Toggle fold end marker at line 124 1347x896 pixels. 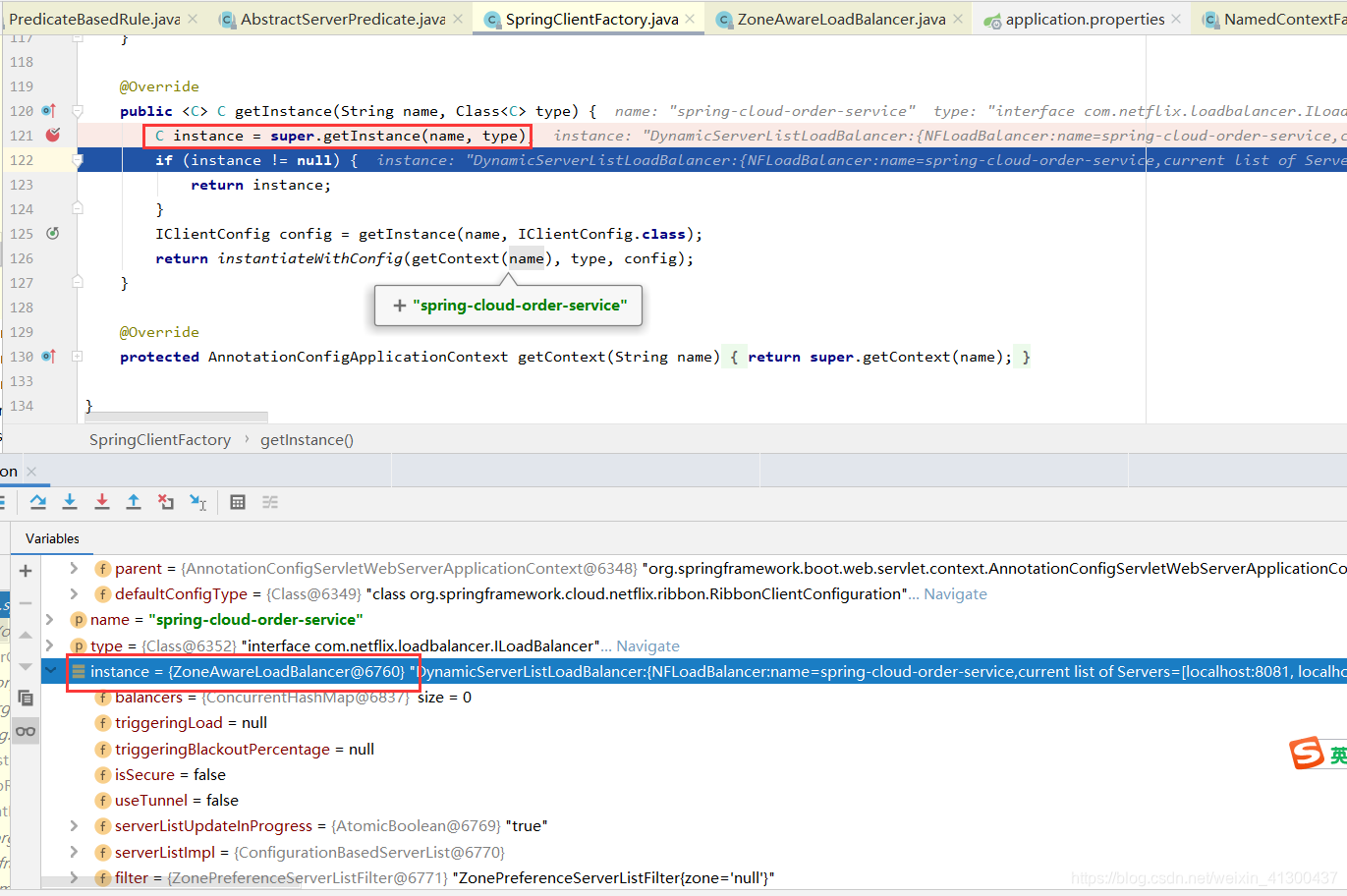tap(78, 209)
